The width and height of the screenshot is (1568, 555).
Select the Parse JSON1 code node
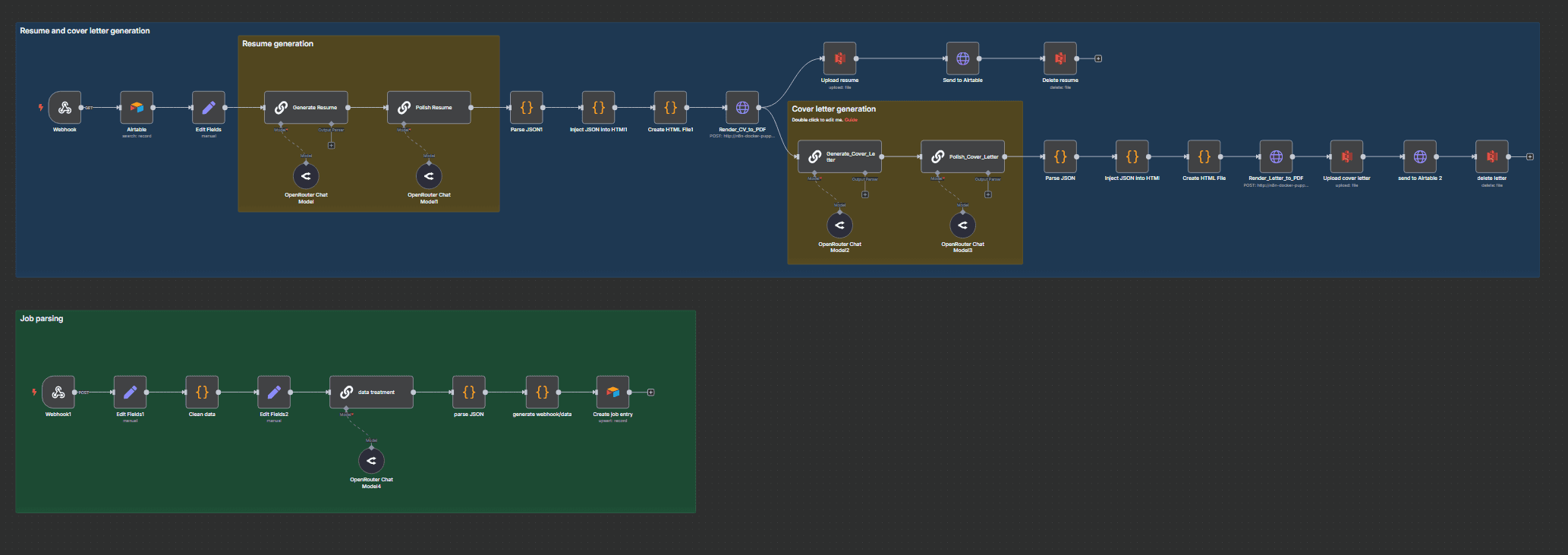click(526, 108)
